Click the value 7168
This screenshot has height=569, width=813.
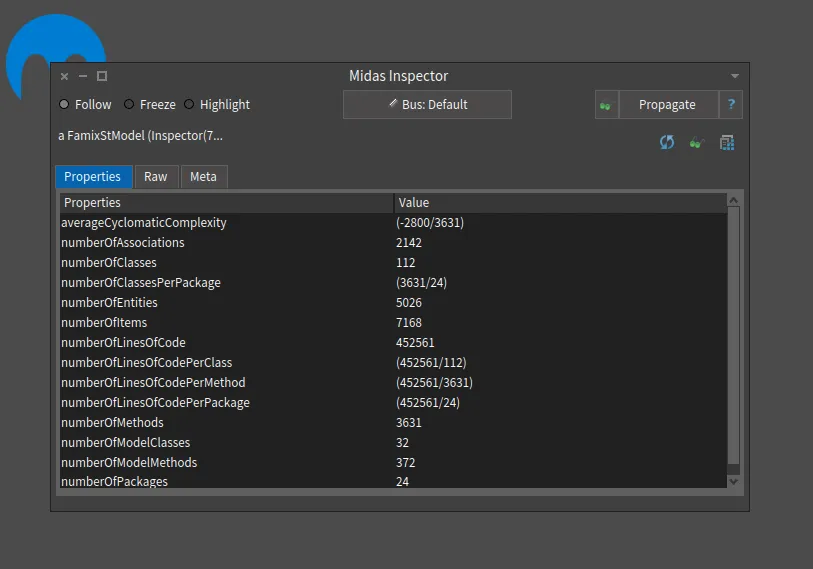click(x=409, y=323)
